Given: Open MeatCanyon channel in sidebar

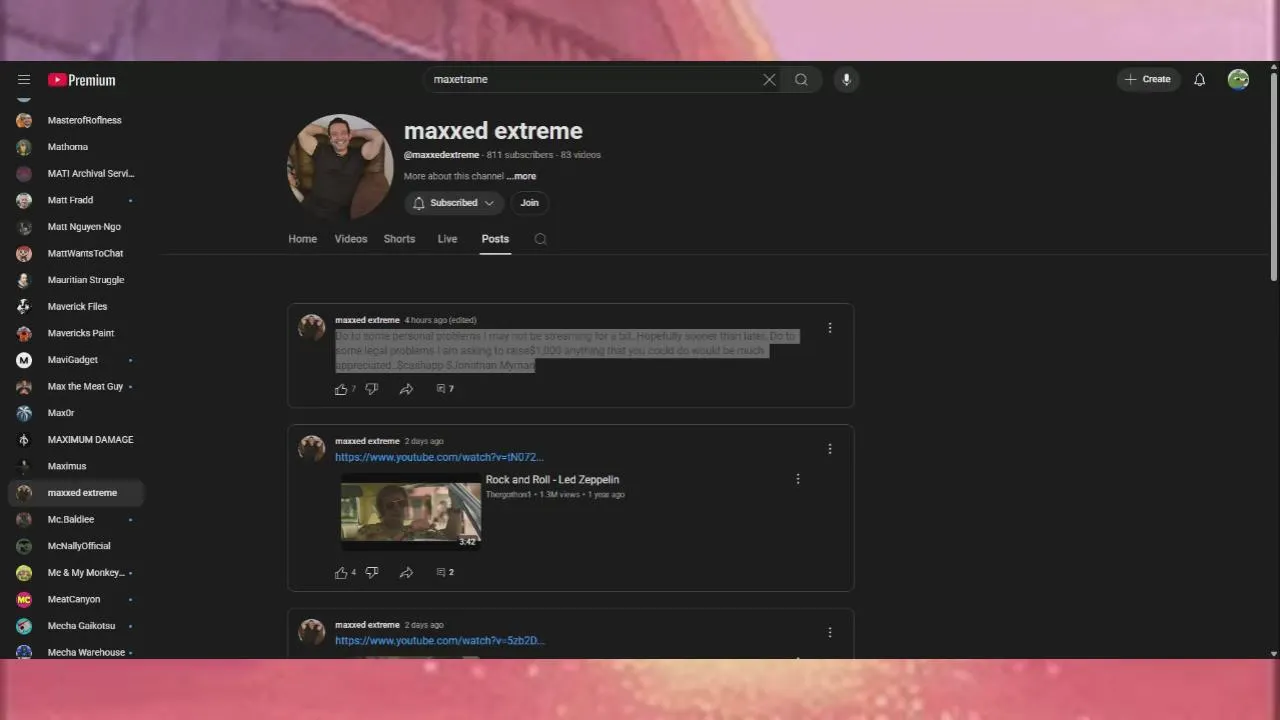Looking at the screenshot, I should click(x=76, y=599).
